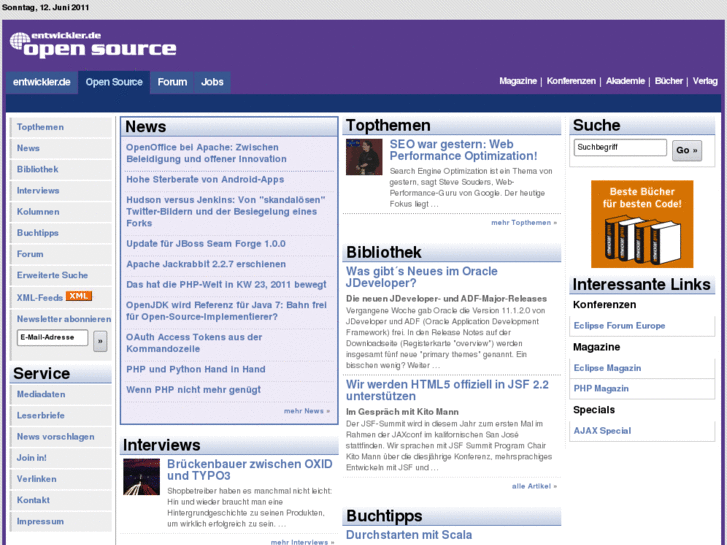
Task: Open the Hudson versus Jenkins news item
Action: pyautogui.click(x=226, y=212)
